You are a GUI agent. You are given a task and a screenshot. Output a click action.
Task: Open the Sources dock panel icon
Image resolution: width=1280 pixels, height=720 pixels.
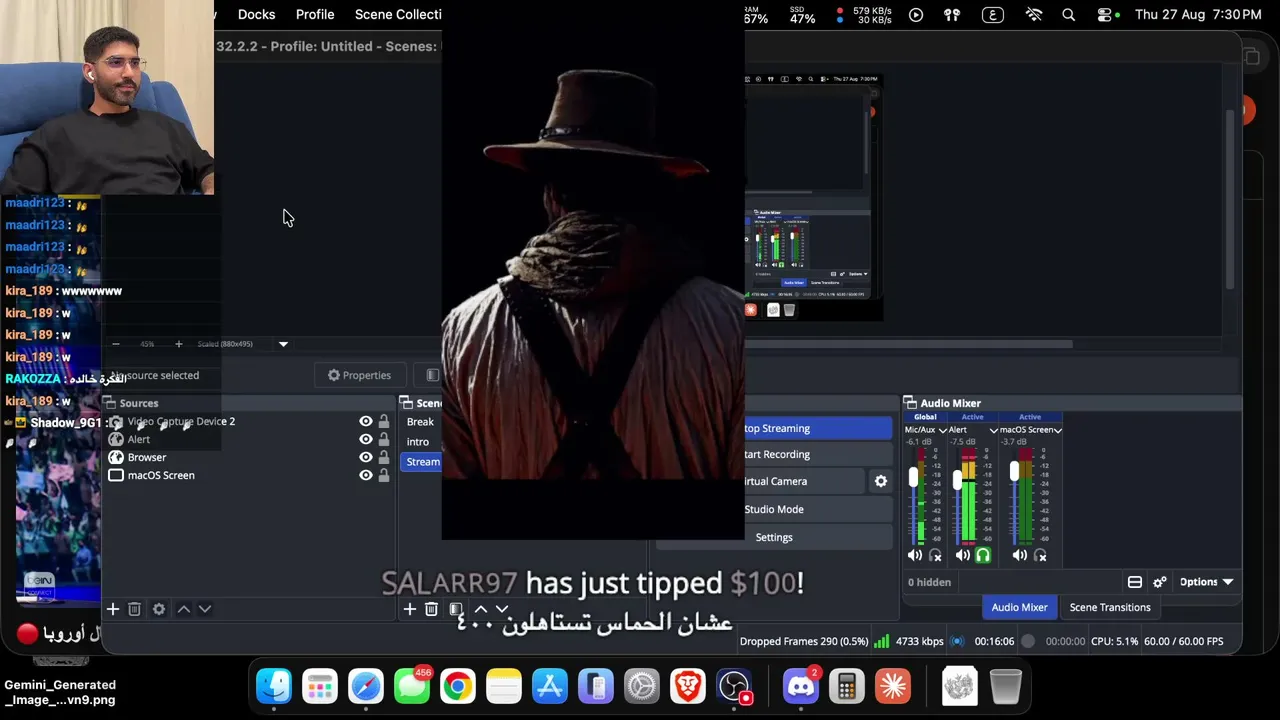109,403
